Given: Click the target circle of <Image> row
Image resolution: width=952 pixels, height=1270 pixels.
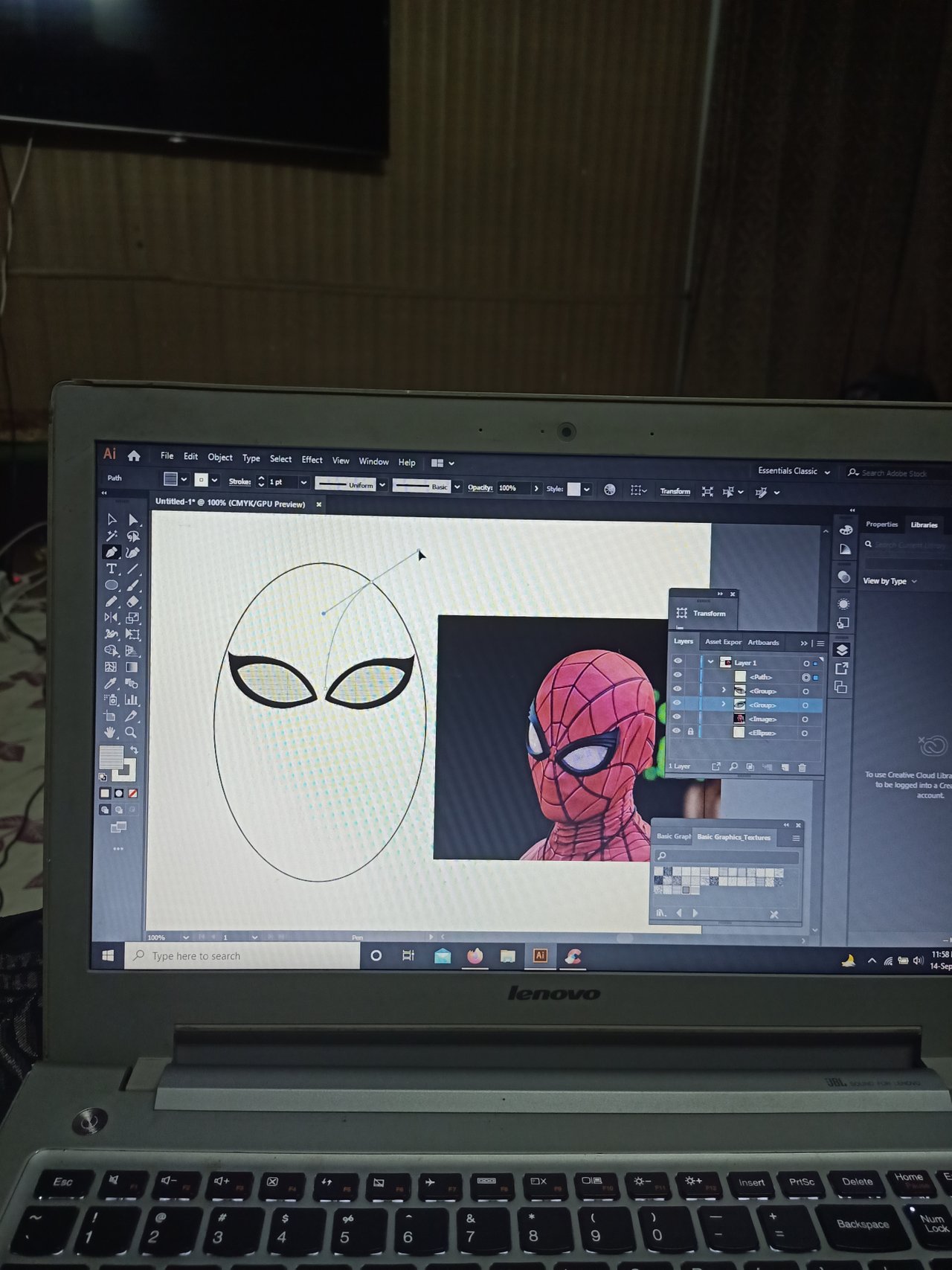Looking at the screenshot, I should point(805,719).
